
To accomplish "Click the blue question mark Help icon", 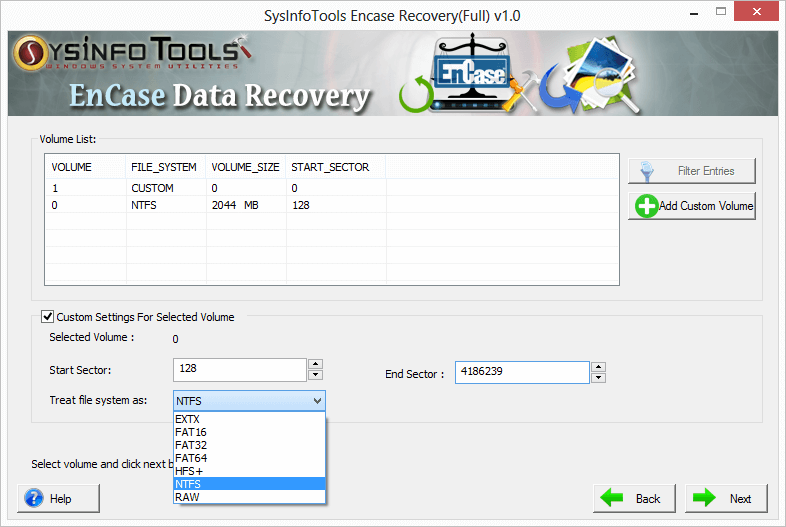I will coord(34,498).
